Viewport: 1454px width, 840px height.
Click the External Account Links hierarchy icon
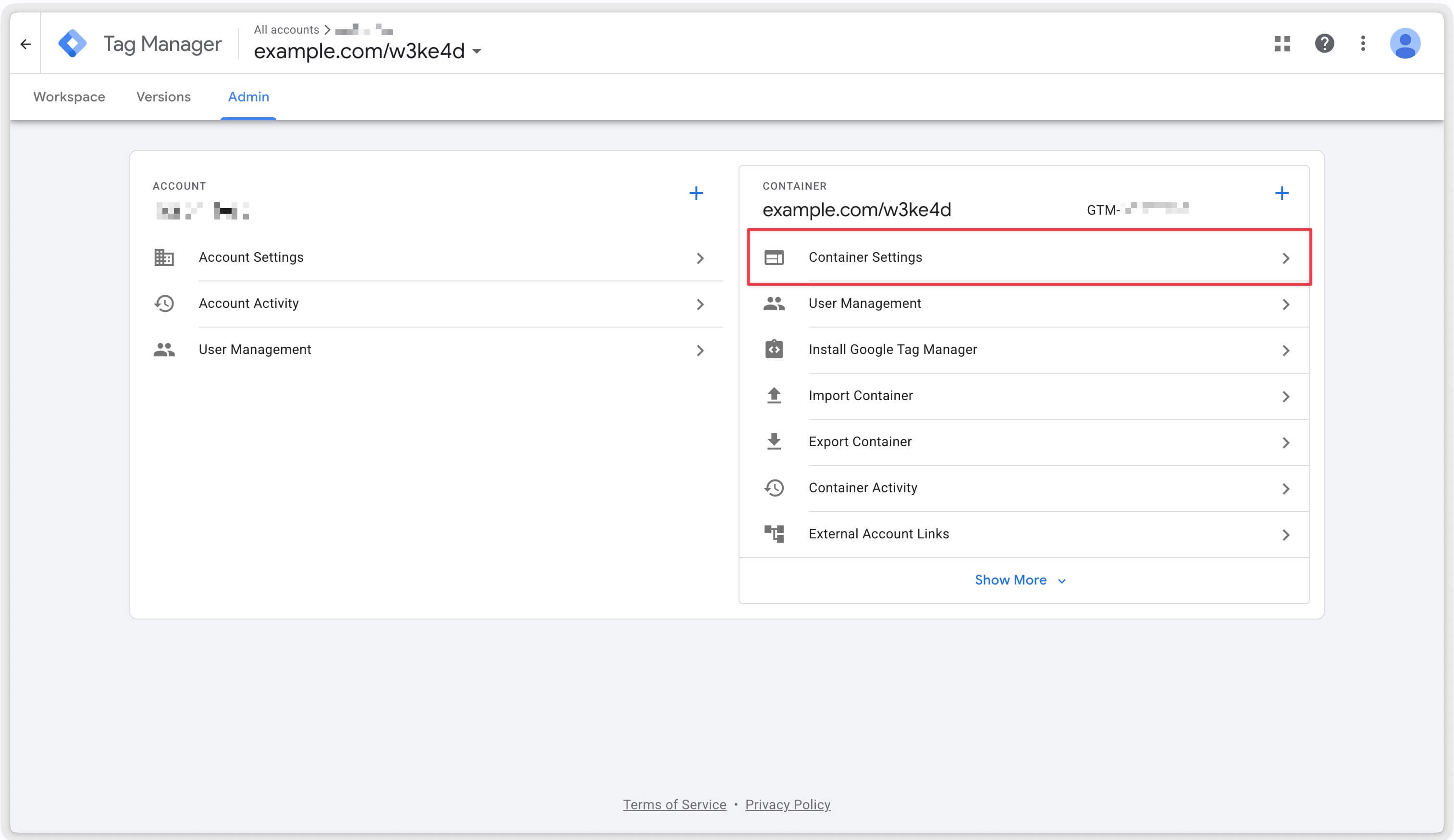(x=774, y=534)
